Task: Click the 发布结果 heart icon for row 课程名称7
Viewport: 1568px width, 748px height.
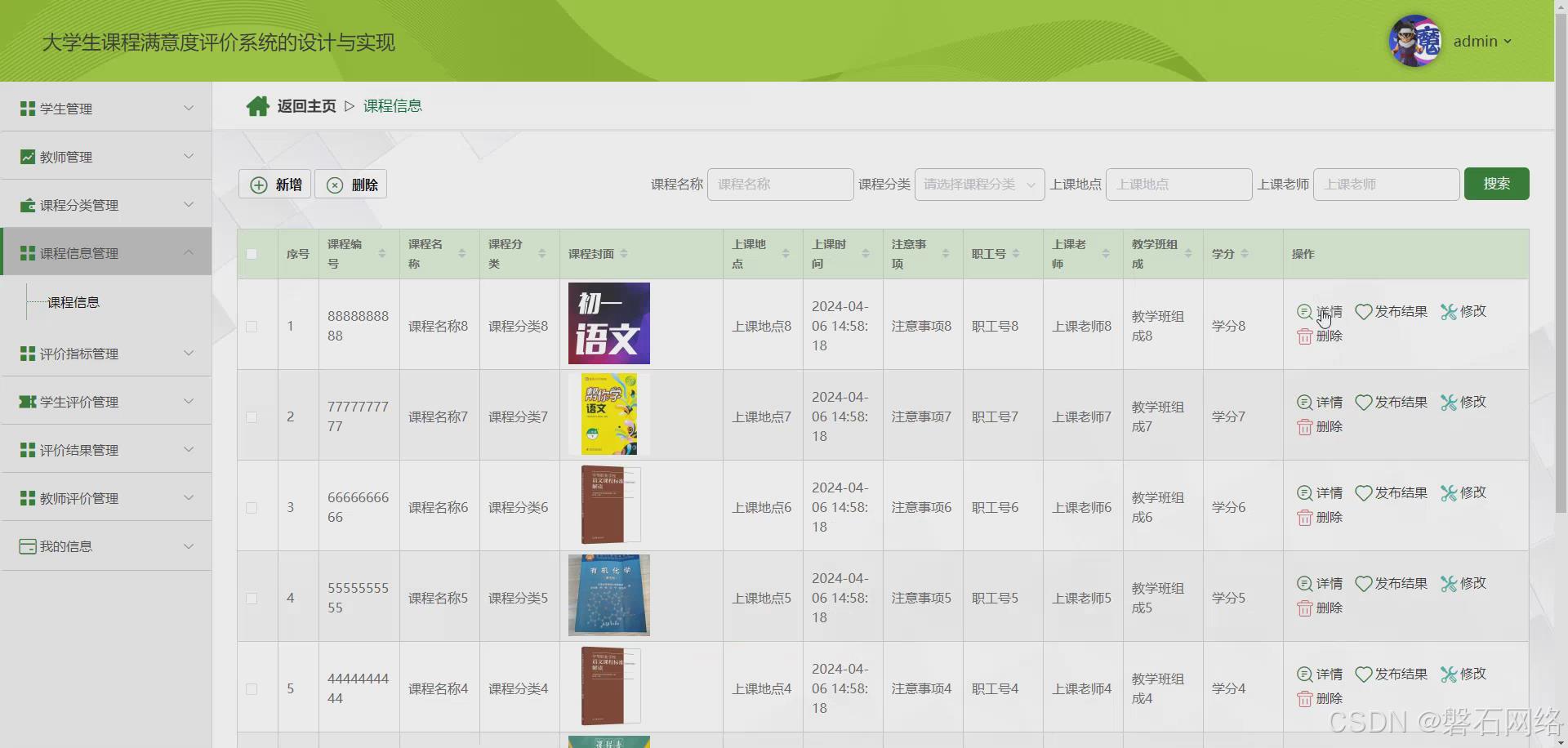Action: [x=1363, y=403]
